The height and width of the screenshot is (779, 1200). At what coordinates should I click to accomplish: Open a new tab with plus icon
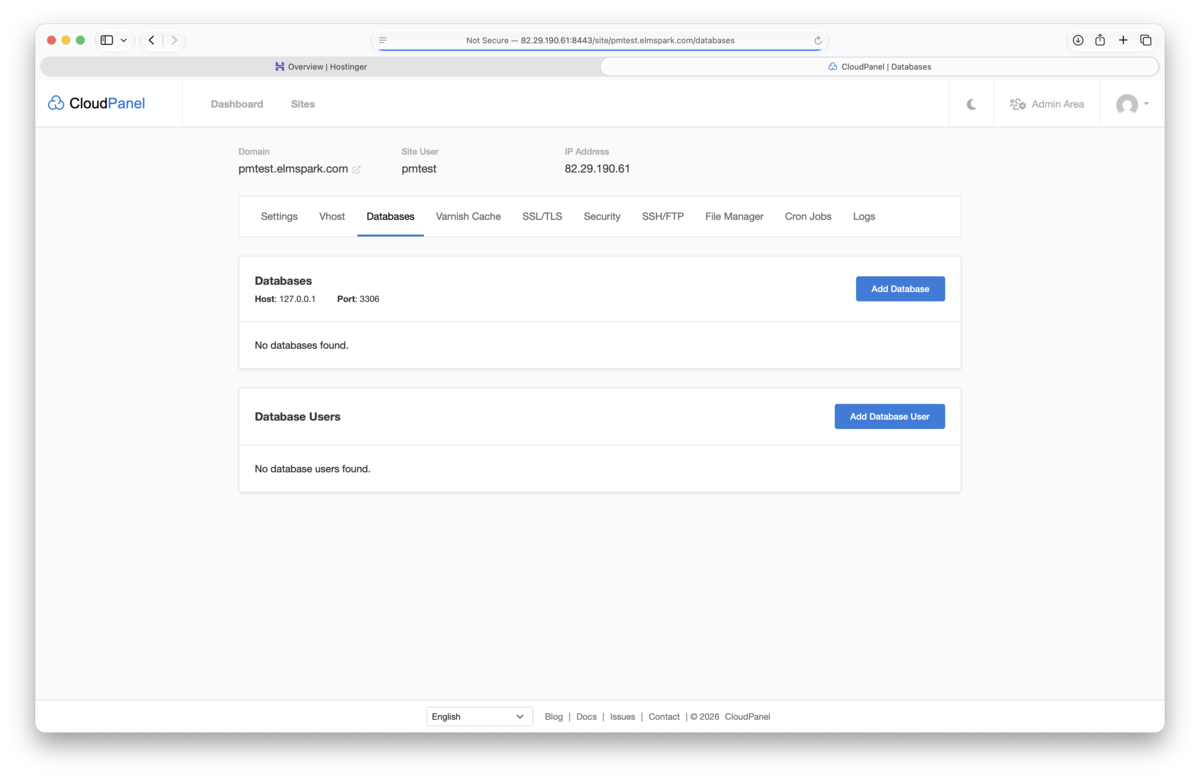[1123, 40]
